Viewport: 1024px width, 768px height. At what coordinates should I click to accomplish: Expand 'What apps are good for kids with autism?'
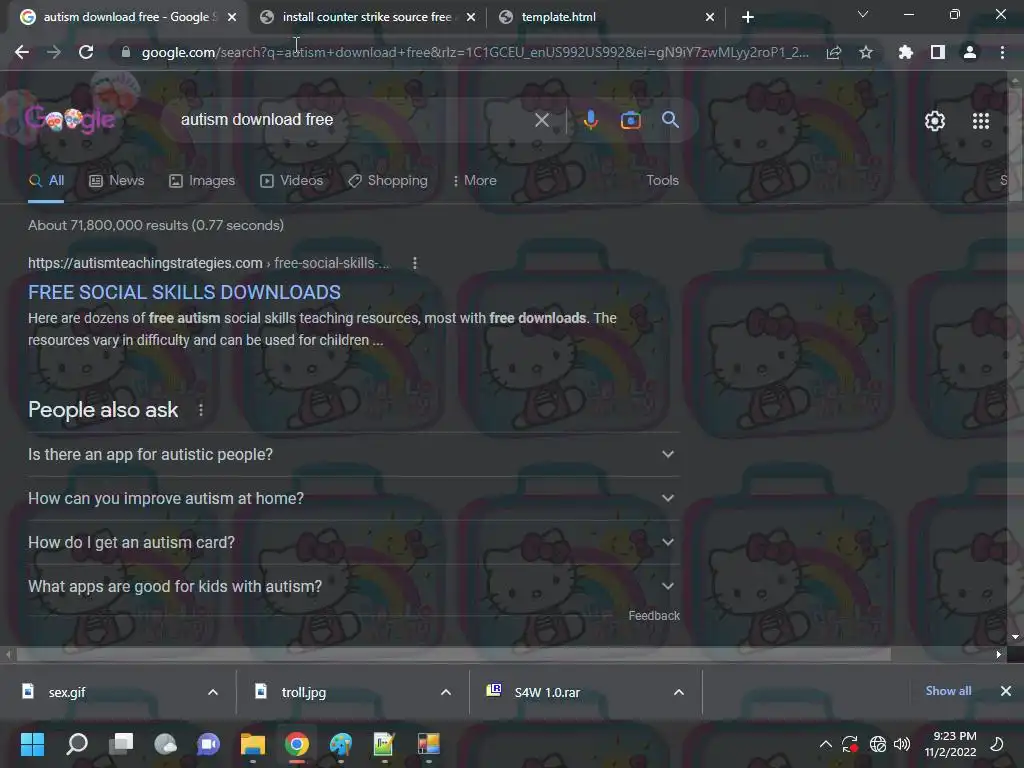(353, 586)
